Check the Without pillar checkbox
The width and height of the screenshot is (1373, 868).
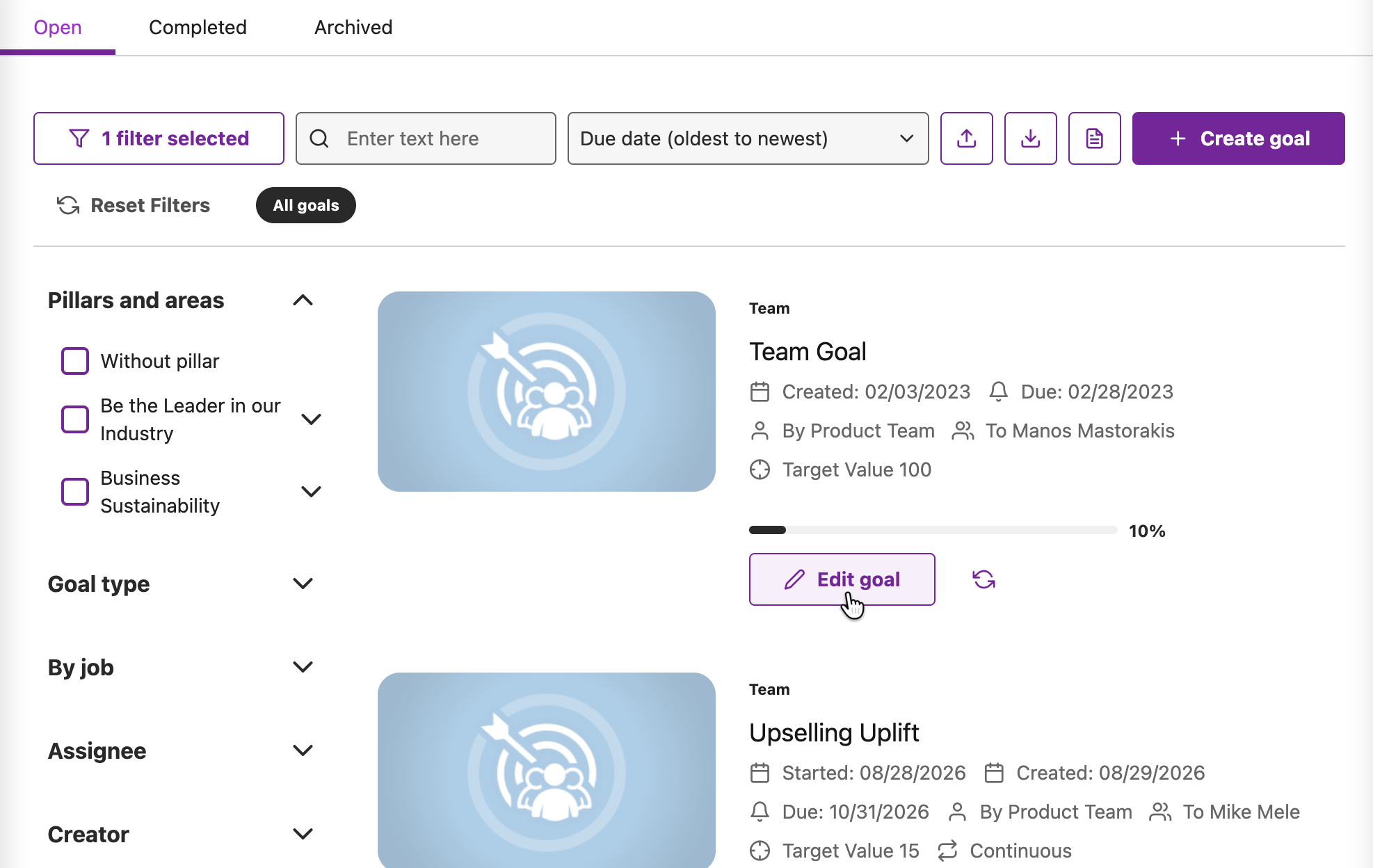click(75, 361)
